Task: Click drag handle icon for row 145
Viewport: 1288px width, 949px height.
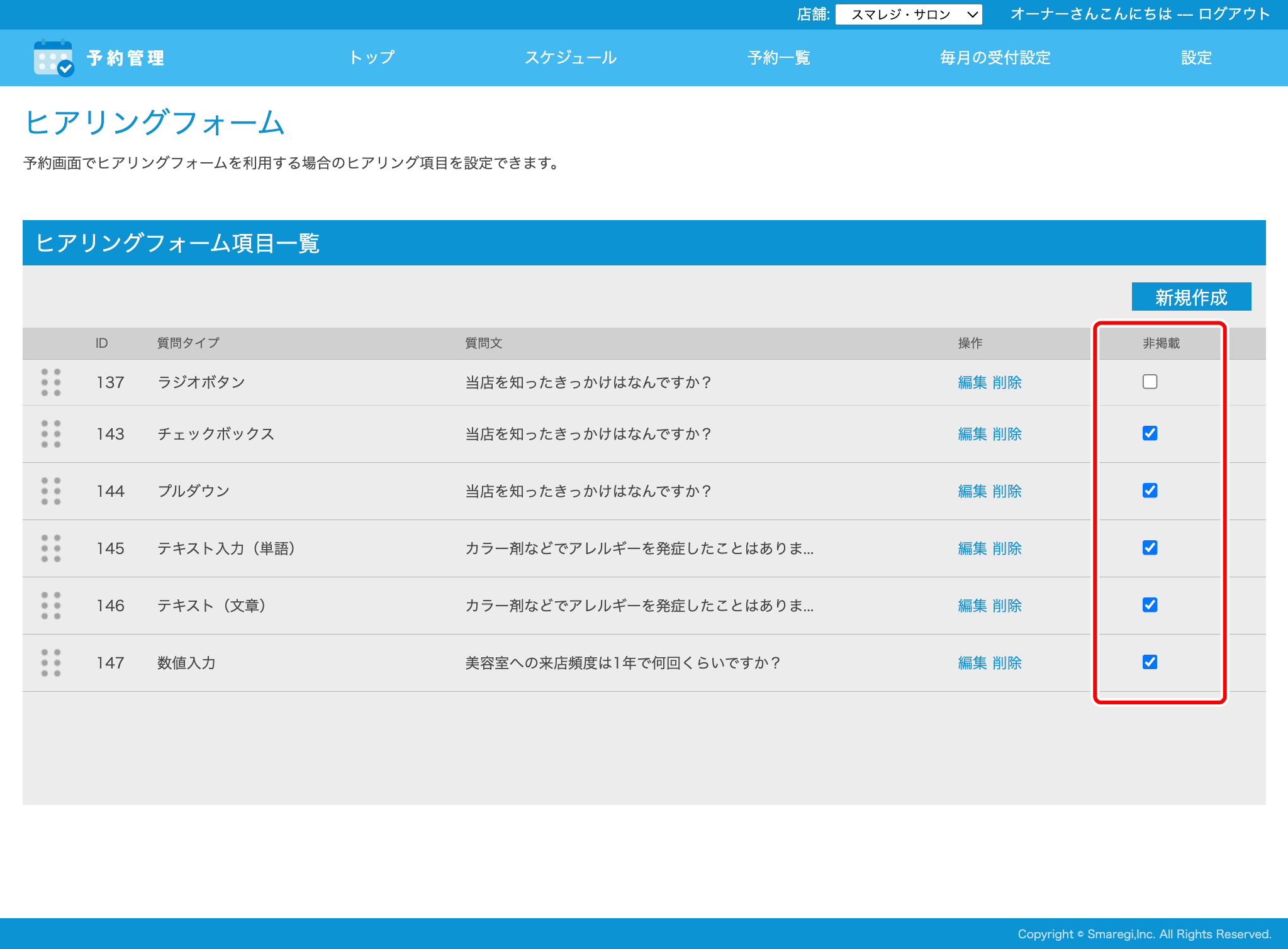Action: [x=51, y=548]
